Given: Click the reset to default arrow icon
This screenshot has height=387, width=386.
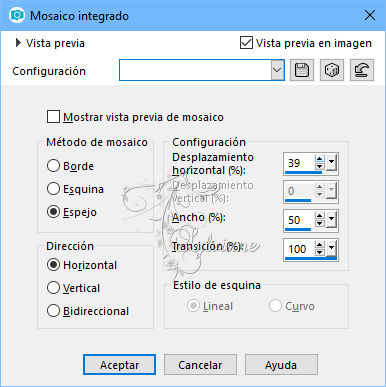Looking at the screenshot, I should click(x=362, y=70).
